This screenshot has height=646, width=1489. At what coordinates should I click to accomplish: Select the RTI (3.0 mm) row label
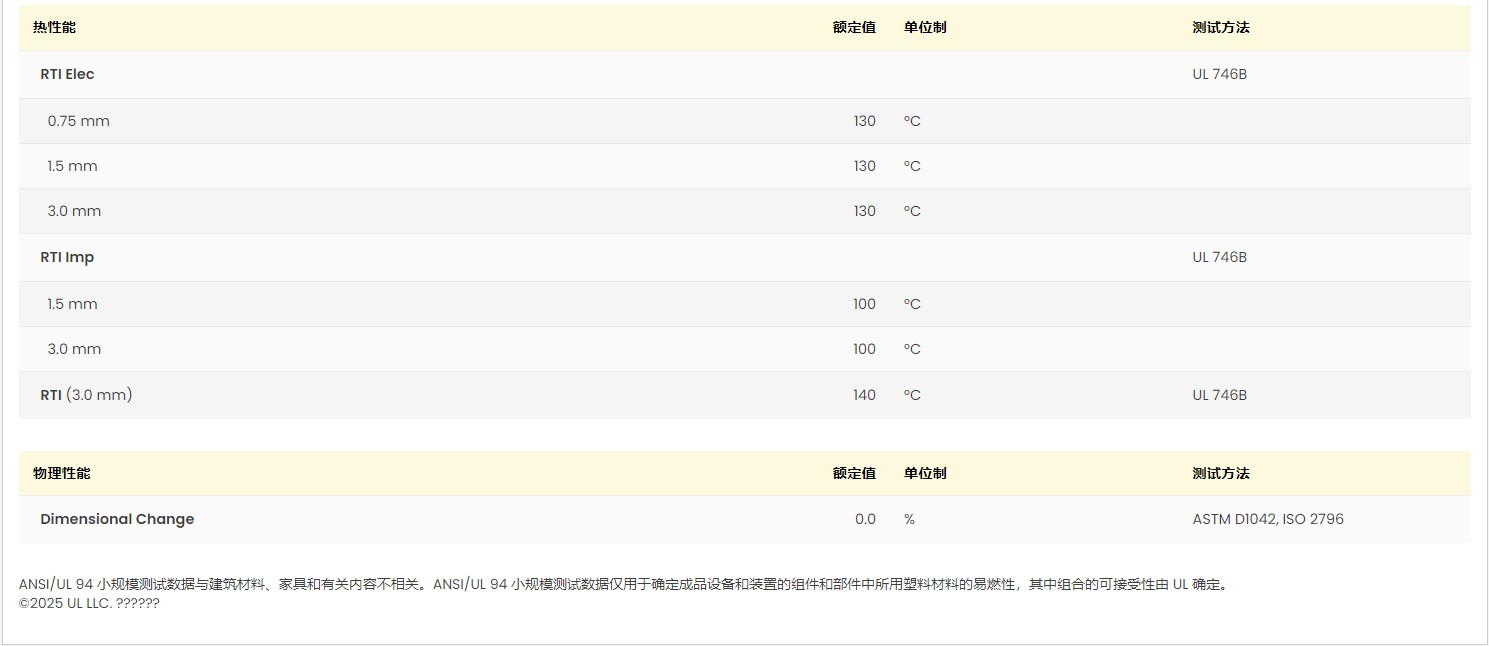(86, 395)
